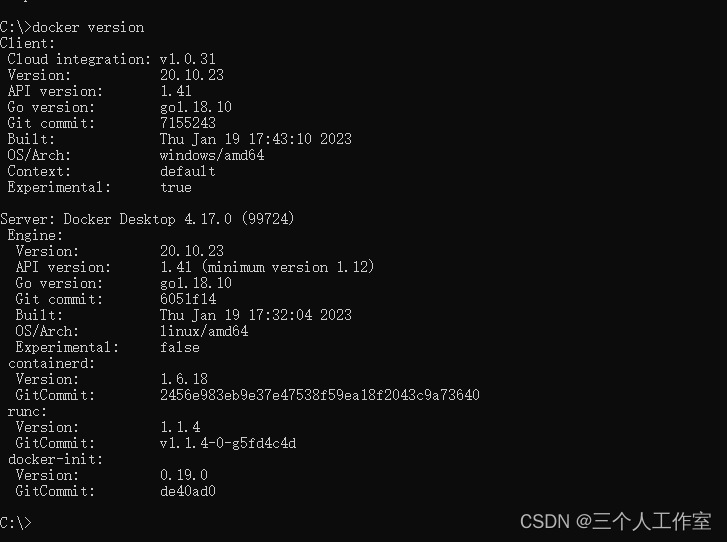This screenshot has width=727, height=542.
Task: Click the docker-init: section heading
Action: [x=55, y=459]
